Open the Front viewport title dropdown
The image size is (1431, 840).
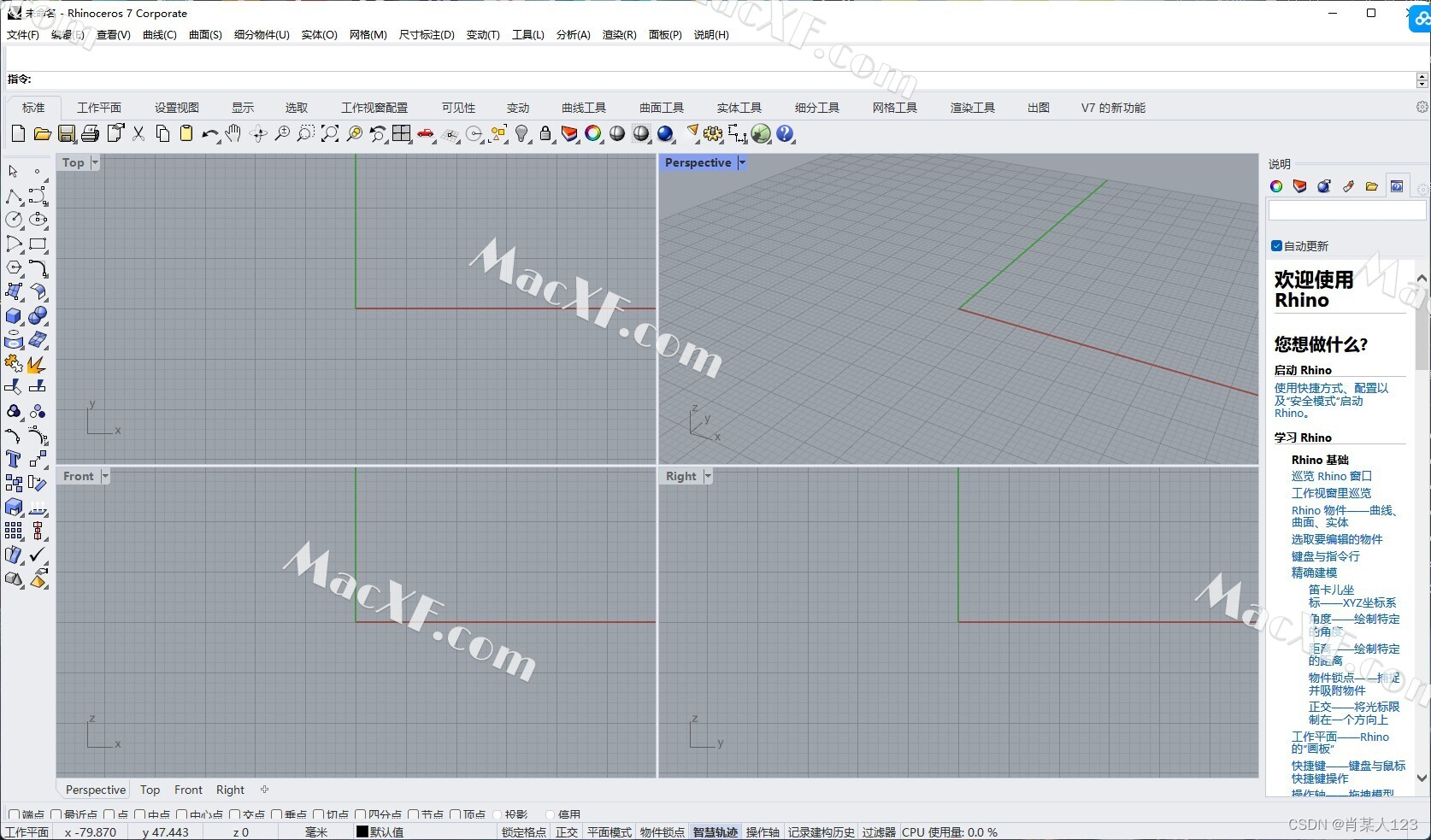coord(105,476)
